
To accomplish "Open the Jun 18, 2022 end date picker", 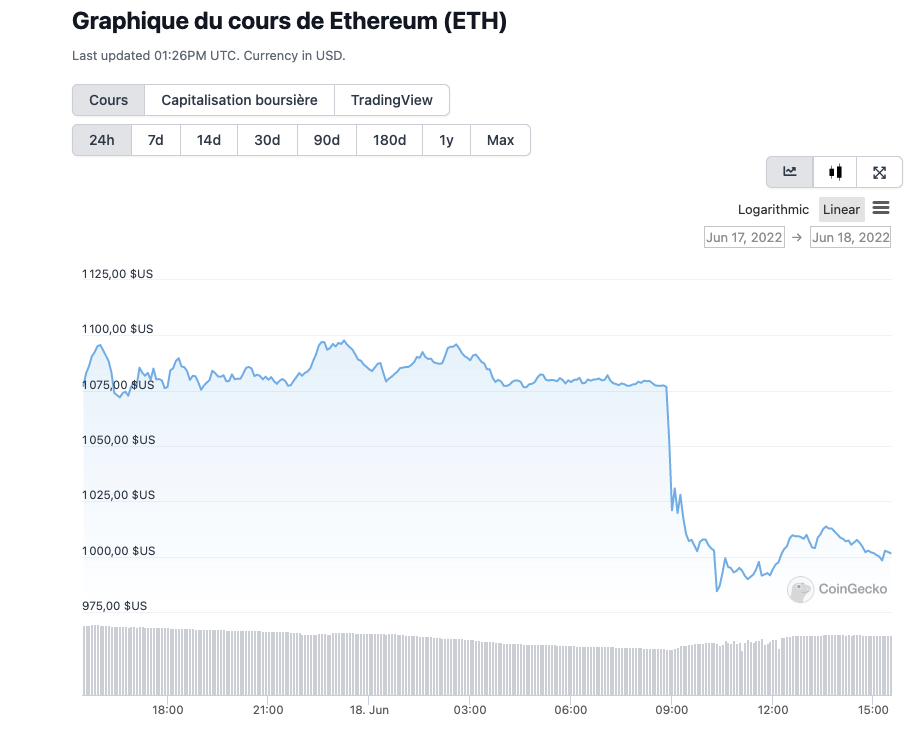I will click(x=850, y=237).
